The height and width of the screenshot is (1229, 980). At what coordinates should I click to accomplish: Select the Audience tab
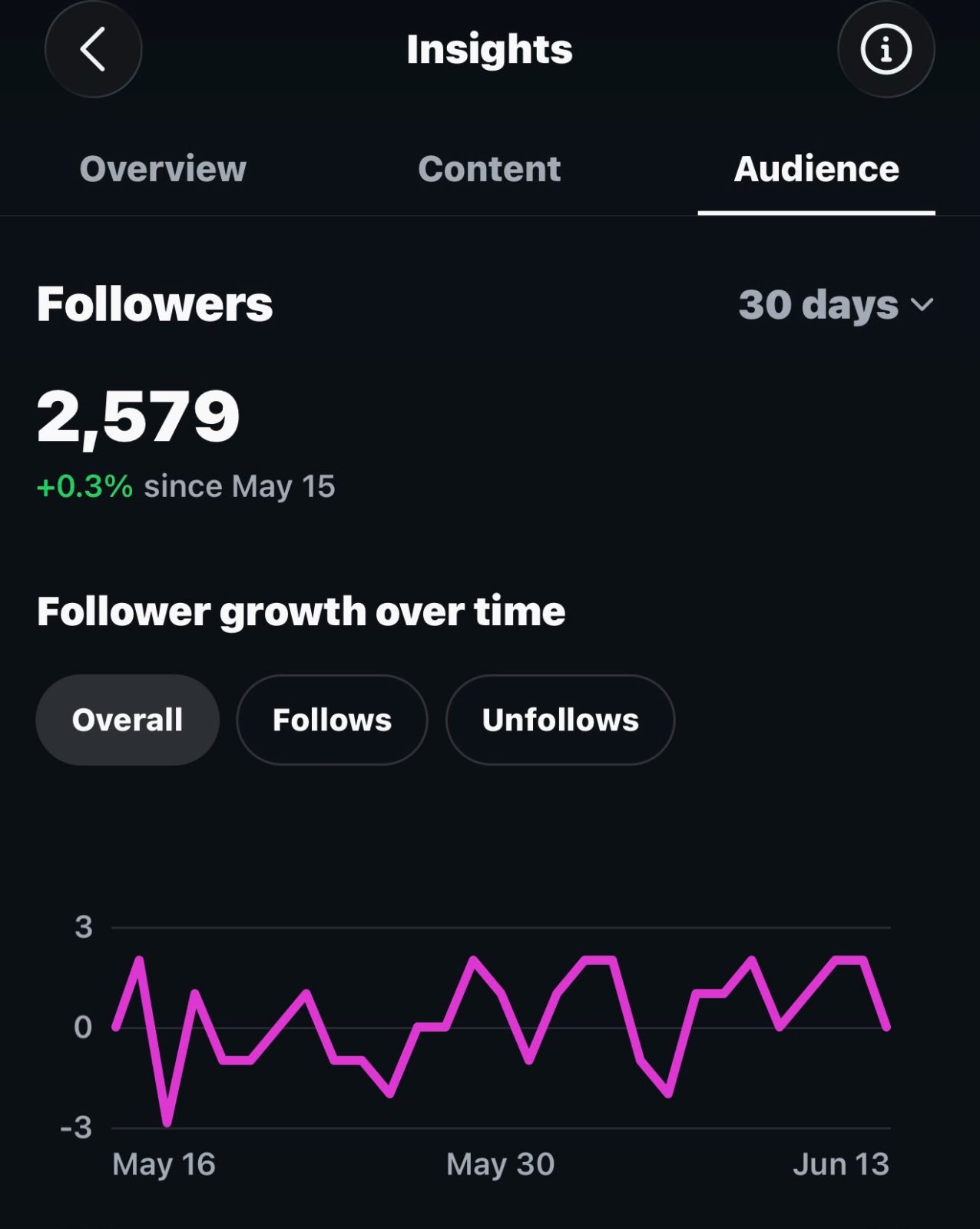[816, 169]
